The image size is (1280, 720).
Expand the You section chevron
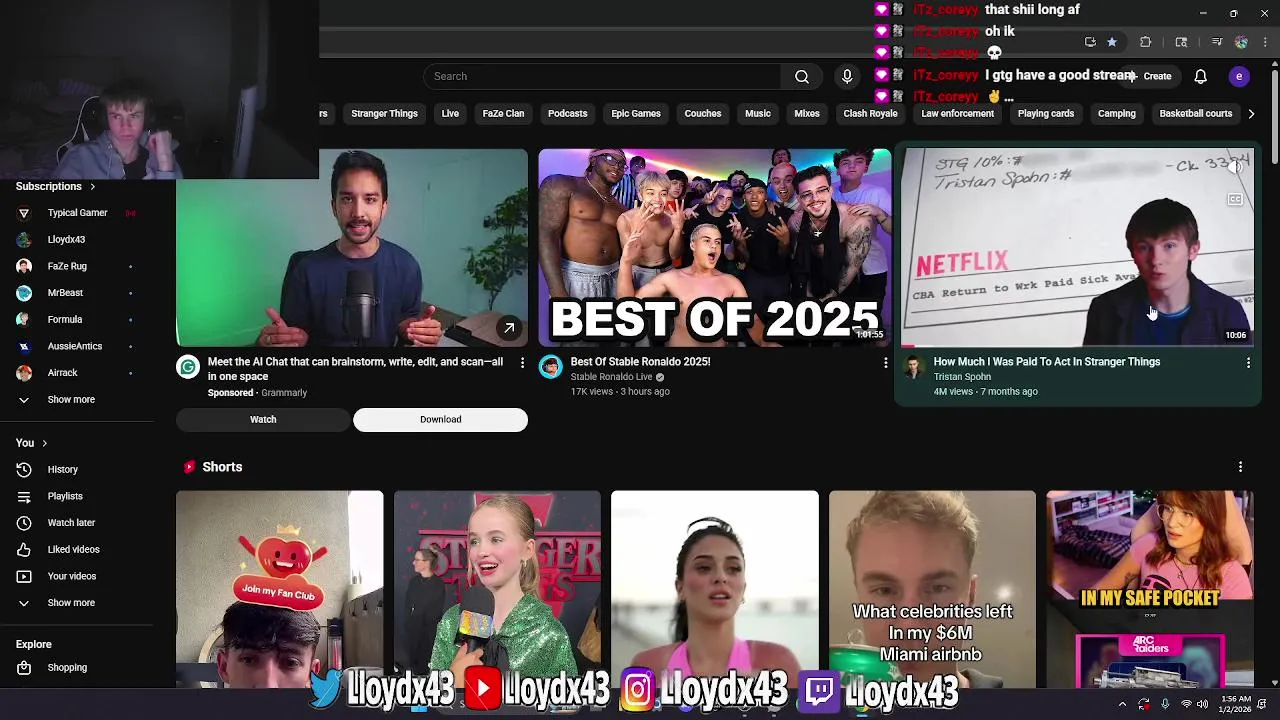tap(44, 443)
